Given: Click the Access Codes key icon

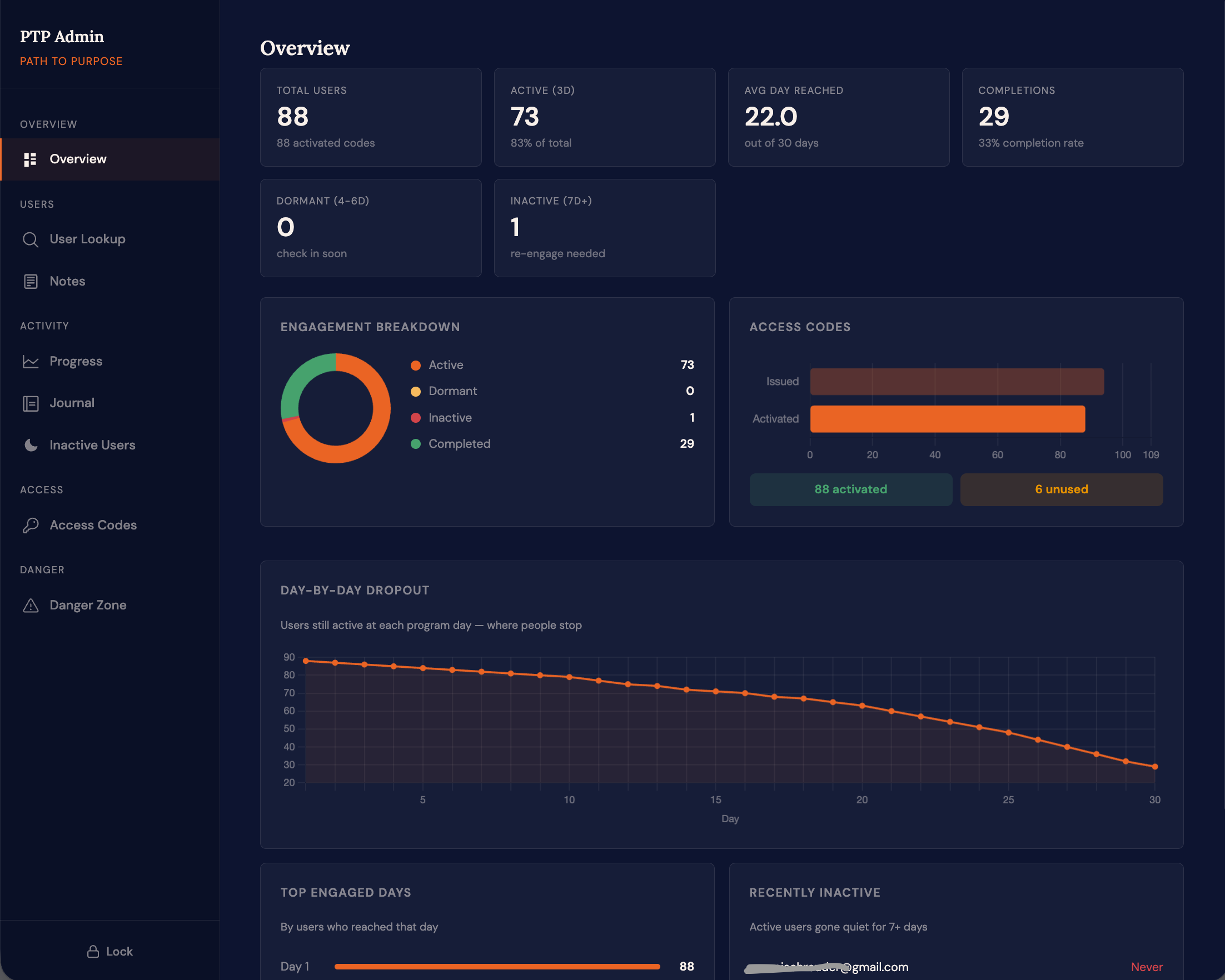Looking at the screenshot, I should click(x=30, y=526).
